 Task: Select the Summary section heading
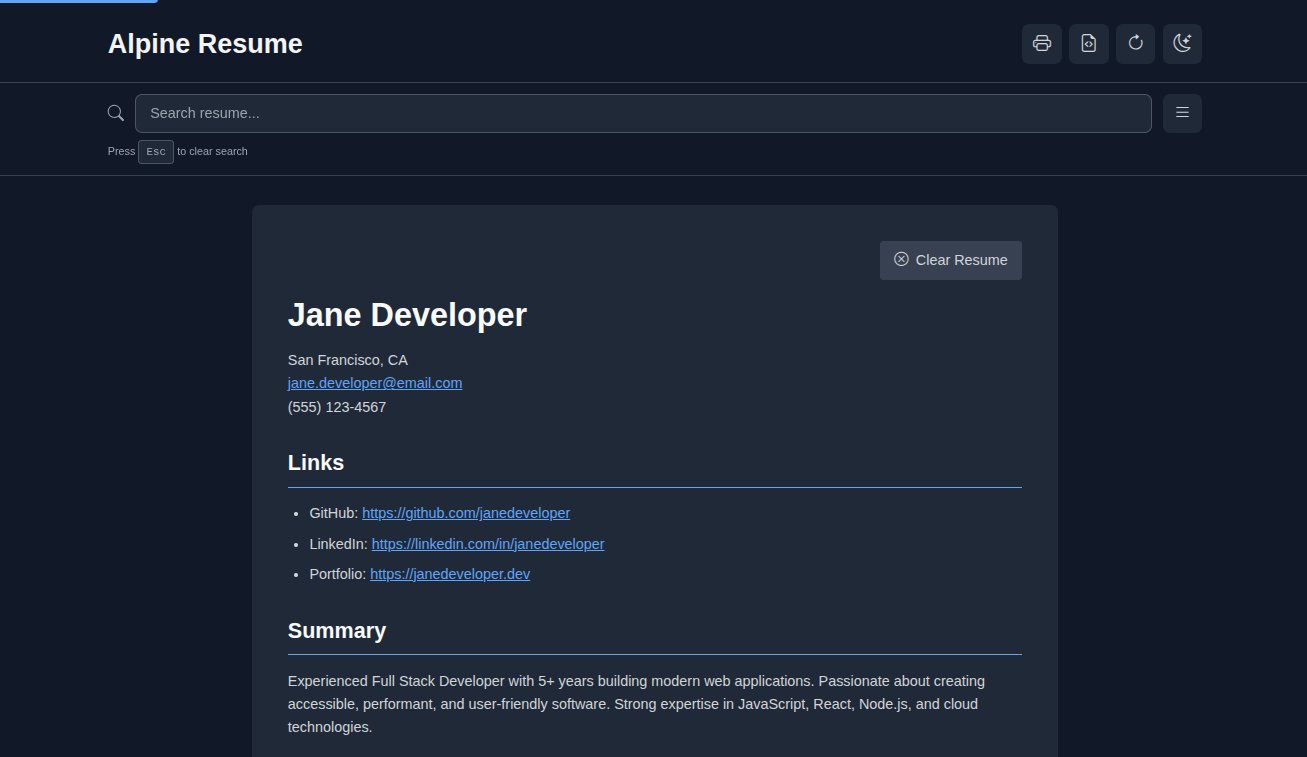tap(336, 631)
